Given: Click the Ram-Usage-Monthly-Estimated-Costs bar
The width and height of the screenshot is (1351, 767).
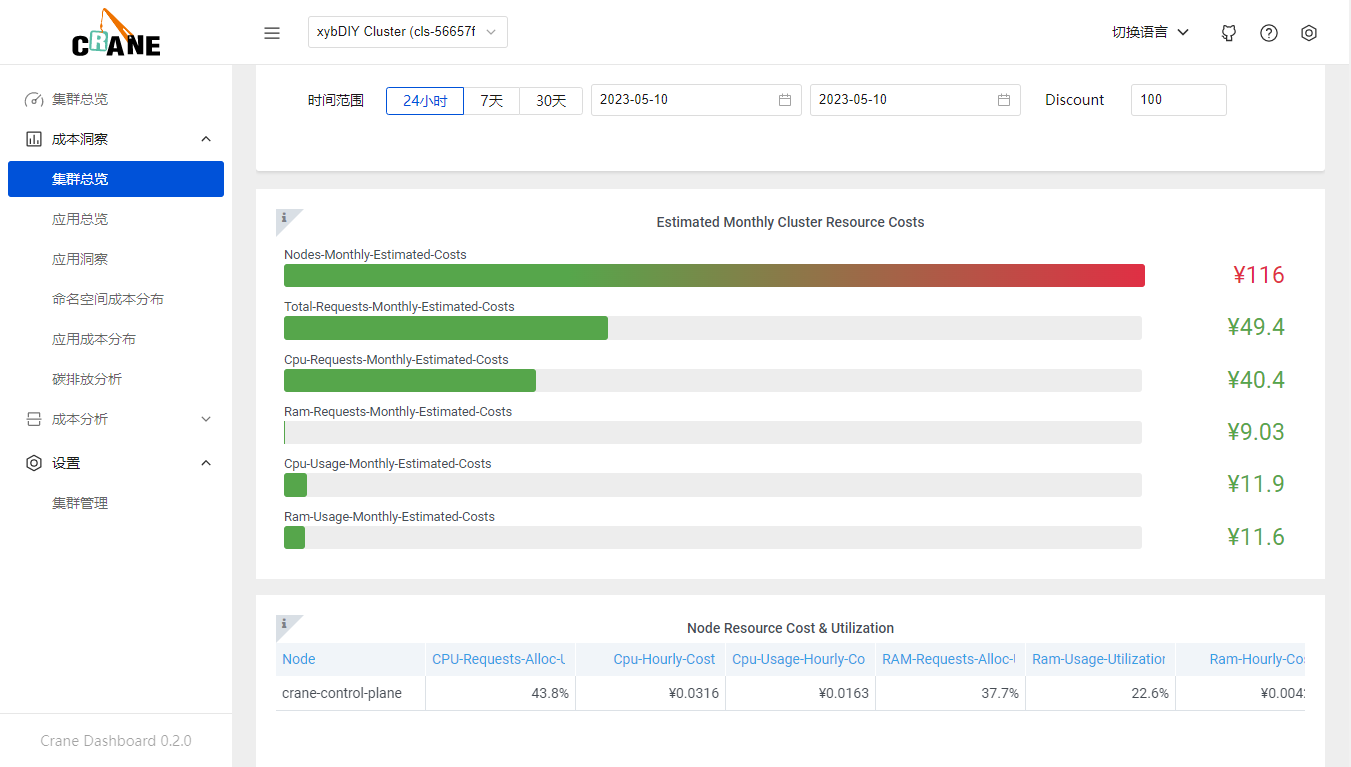Looking at the screenshot, I should click(x=713, y=537).
